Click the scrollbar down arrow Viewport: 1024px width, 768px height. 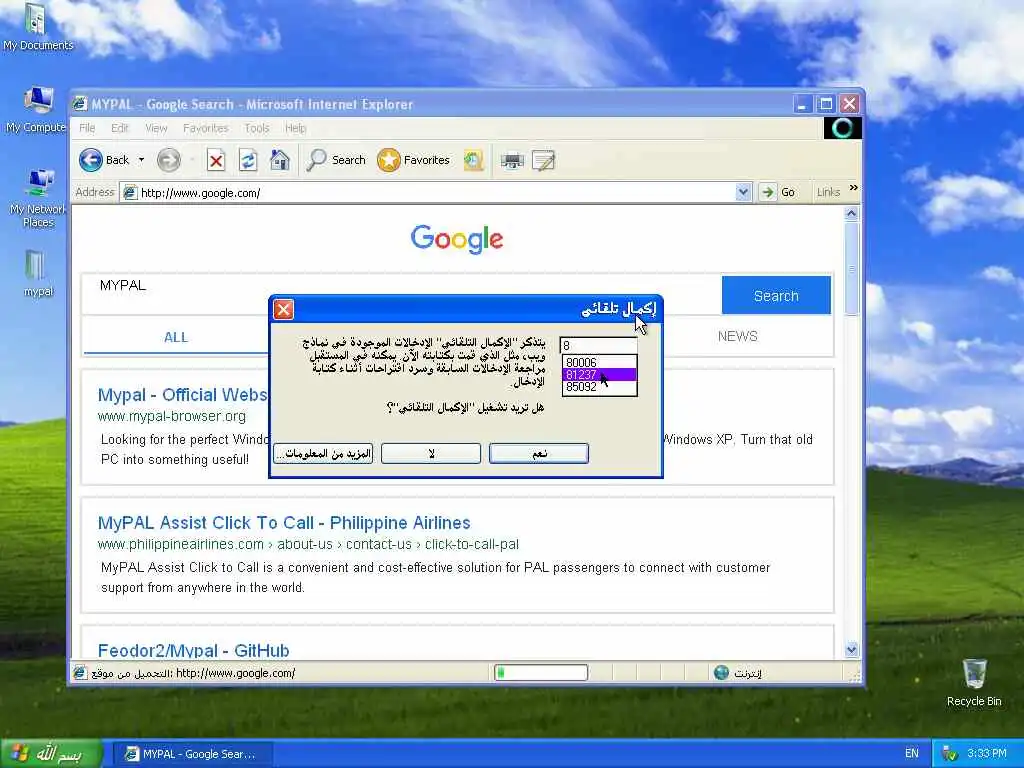click(851, 650)
